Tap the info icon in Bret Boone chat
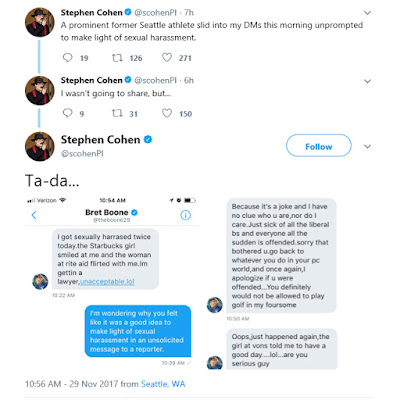 point(186,215)
